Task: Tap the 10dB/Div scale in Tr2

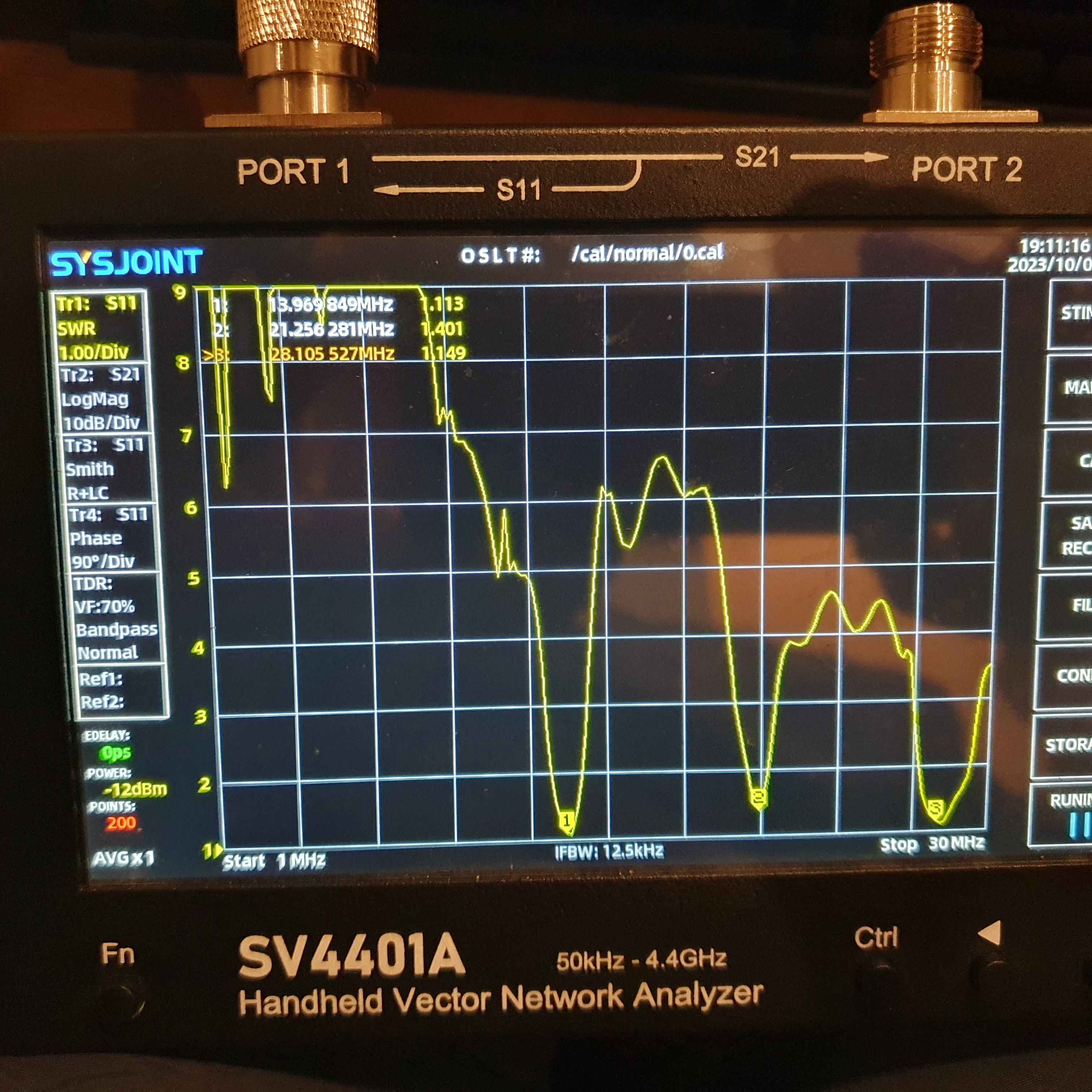Action: pos(101,423)
